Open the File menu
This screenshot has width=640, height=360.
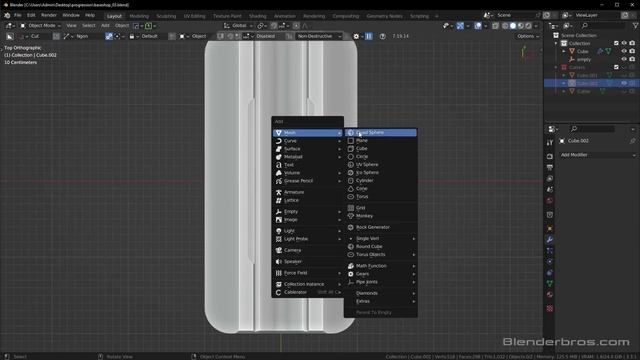pos(18,15)
